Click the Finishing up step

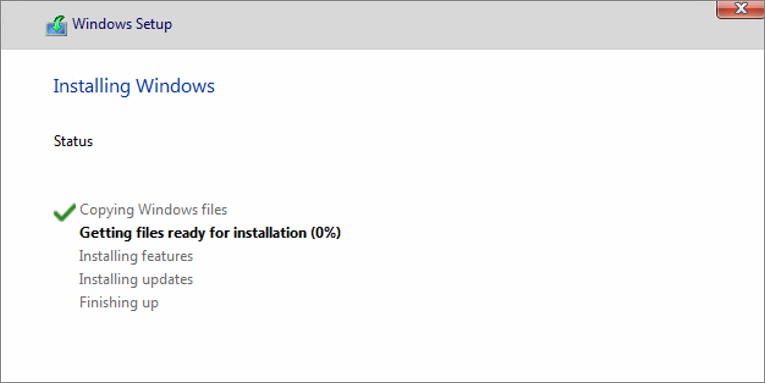(119, 302)
